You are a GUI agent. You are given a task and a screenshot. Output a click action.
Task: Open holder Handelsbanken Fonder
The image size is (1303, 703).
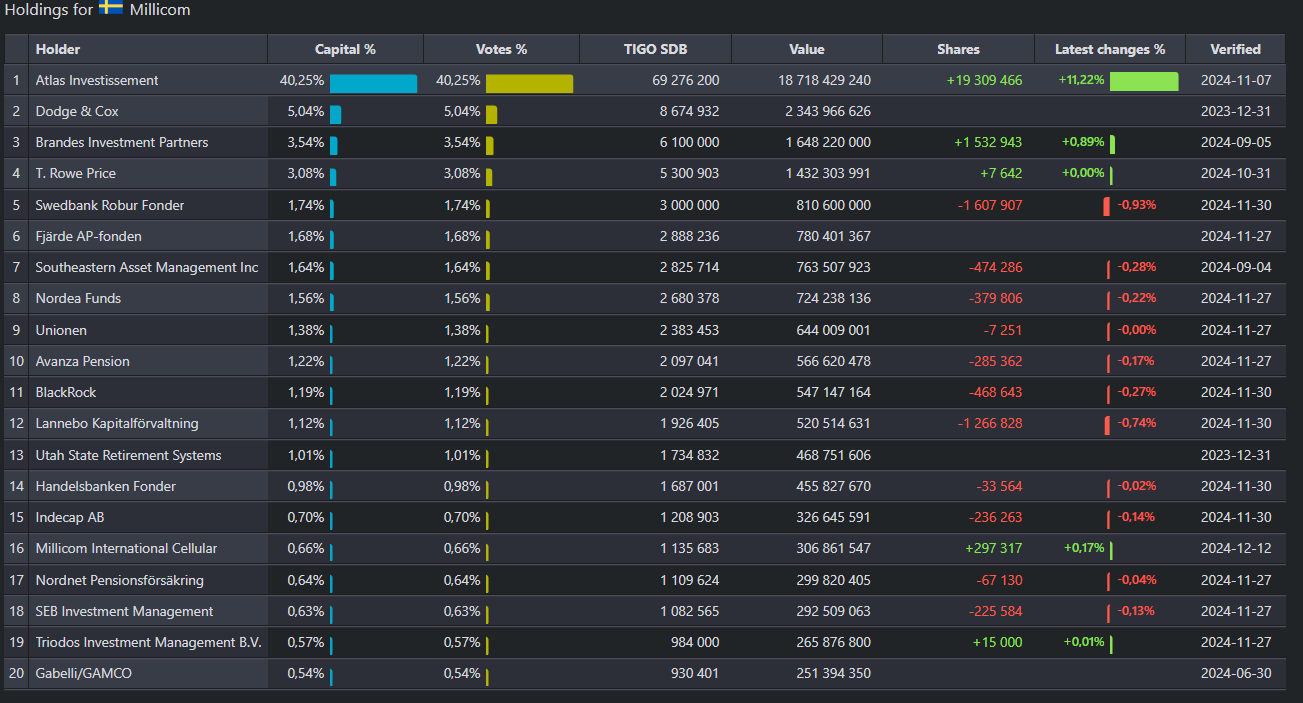[x=106, y=486]
